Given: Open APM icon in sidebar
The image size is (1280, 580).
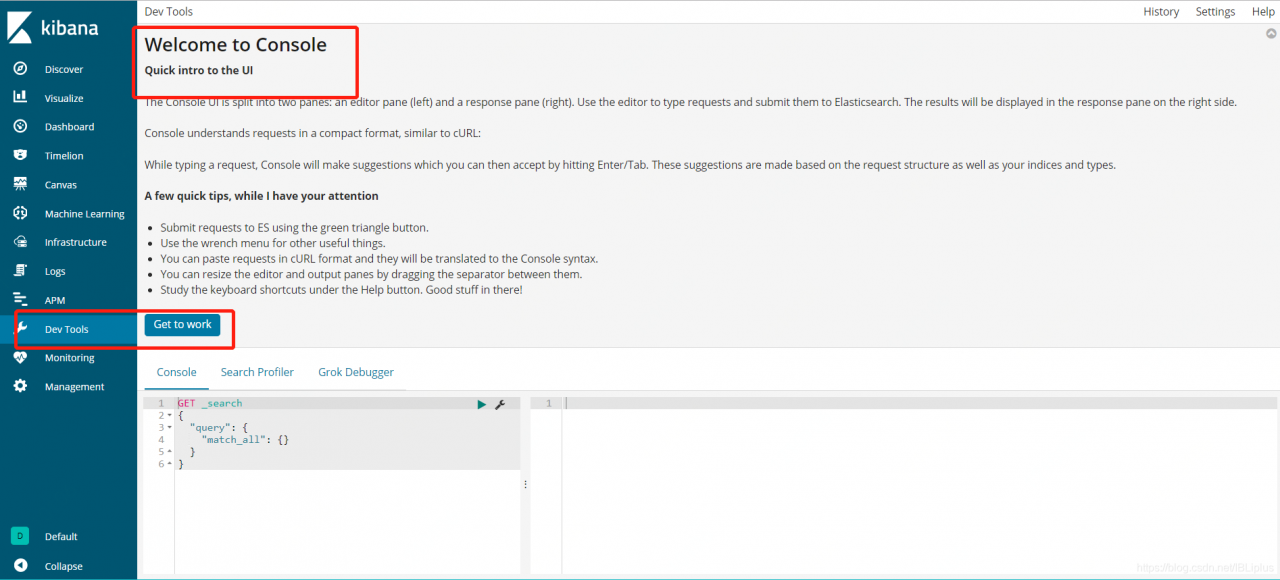Looking at the screenshot, I should pyautogui.click(x=20, y=300).
